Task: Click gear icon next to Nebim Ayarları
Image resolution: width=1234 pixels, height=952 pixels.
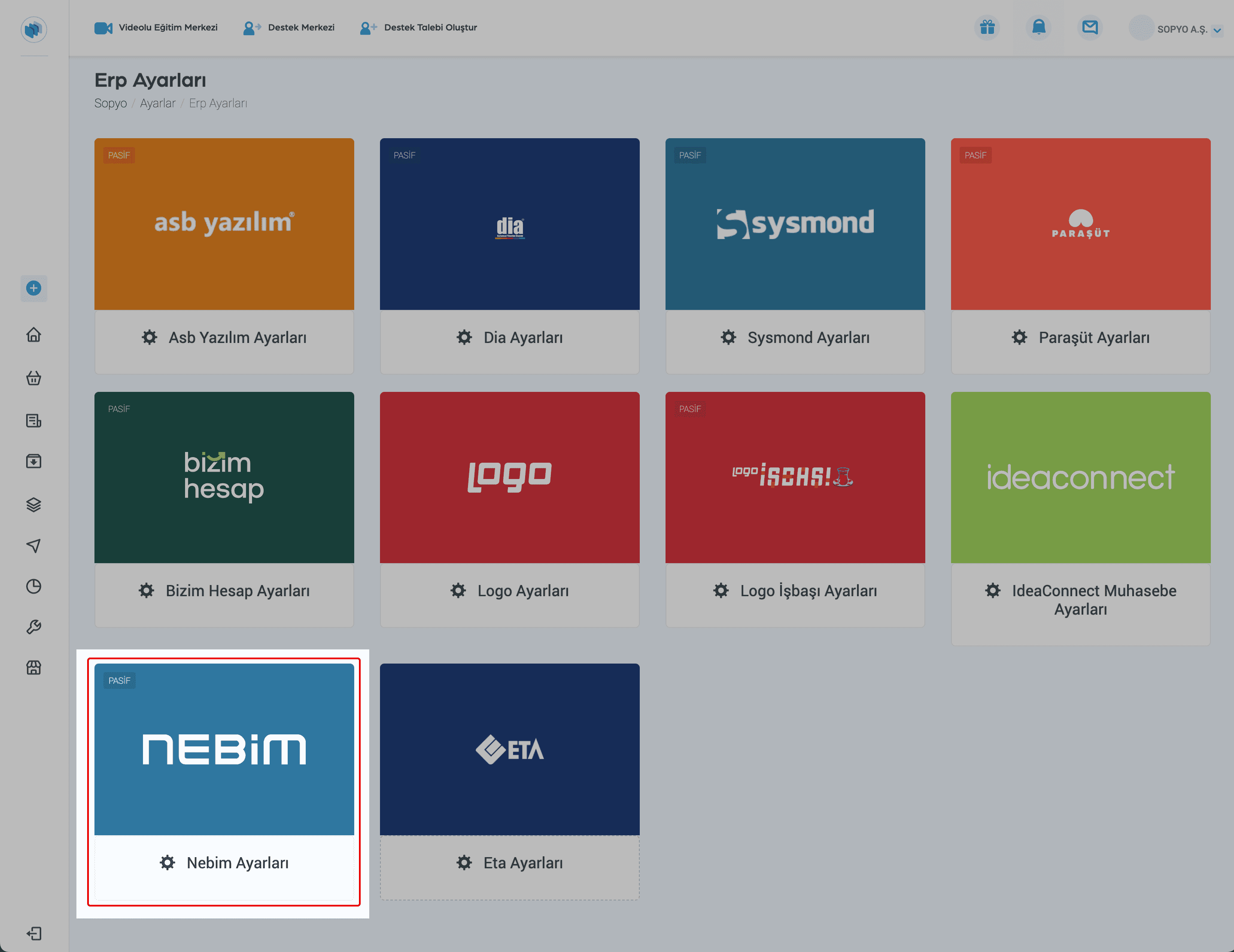Action: [x=167, y=863]
